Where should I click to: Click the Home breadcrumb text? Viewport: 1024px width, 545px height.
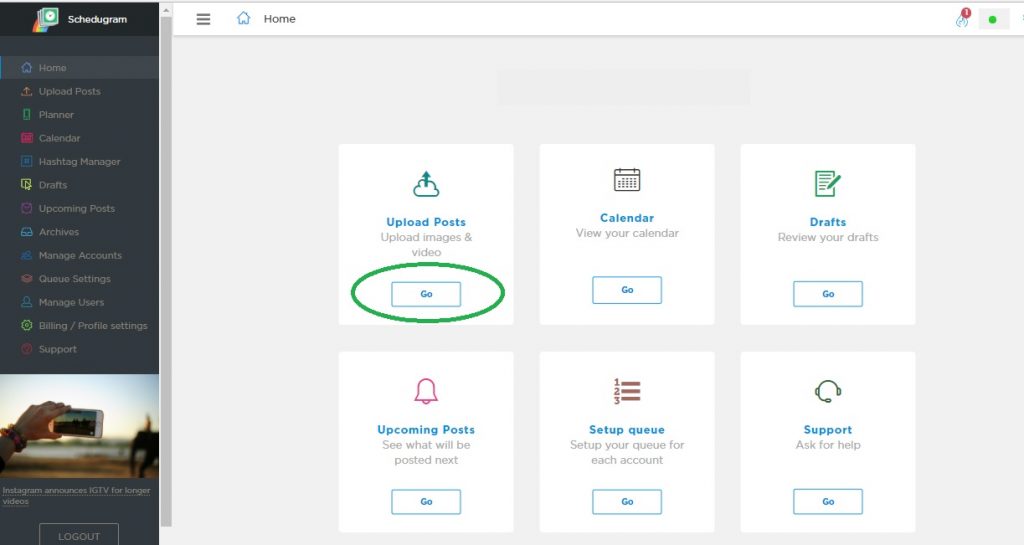[280, 19]
